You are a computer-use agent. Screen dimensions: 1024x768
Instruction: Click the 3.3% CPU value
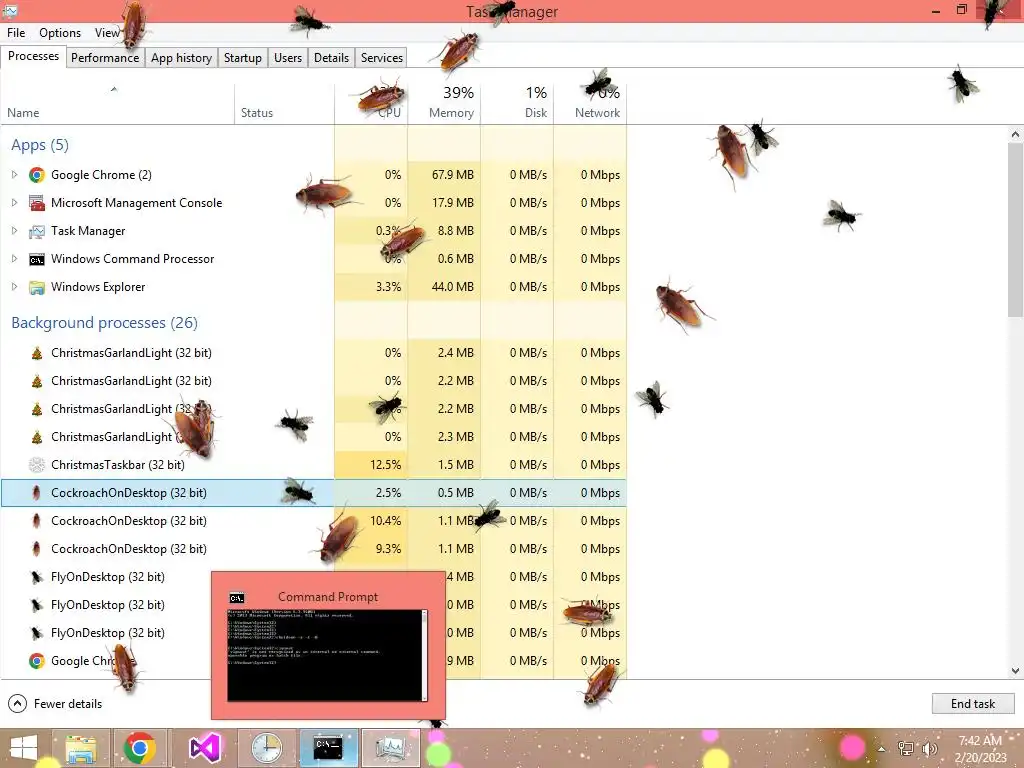coord(389,287)
